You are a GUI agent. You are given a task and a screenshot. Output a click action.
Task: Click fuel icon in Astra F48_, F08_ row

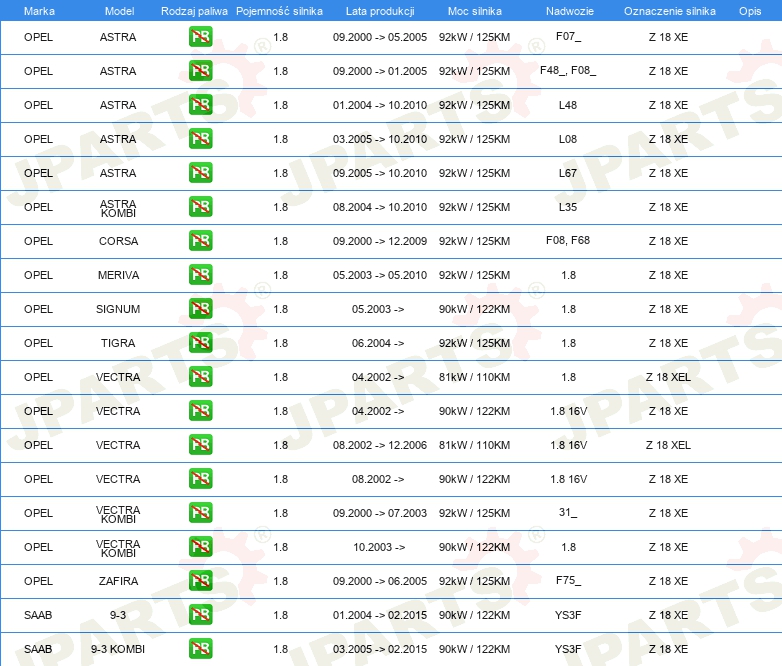(x=200, y=71)
